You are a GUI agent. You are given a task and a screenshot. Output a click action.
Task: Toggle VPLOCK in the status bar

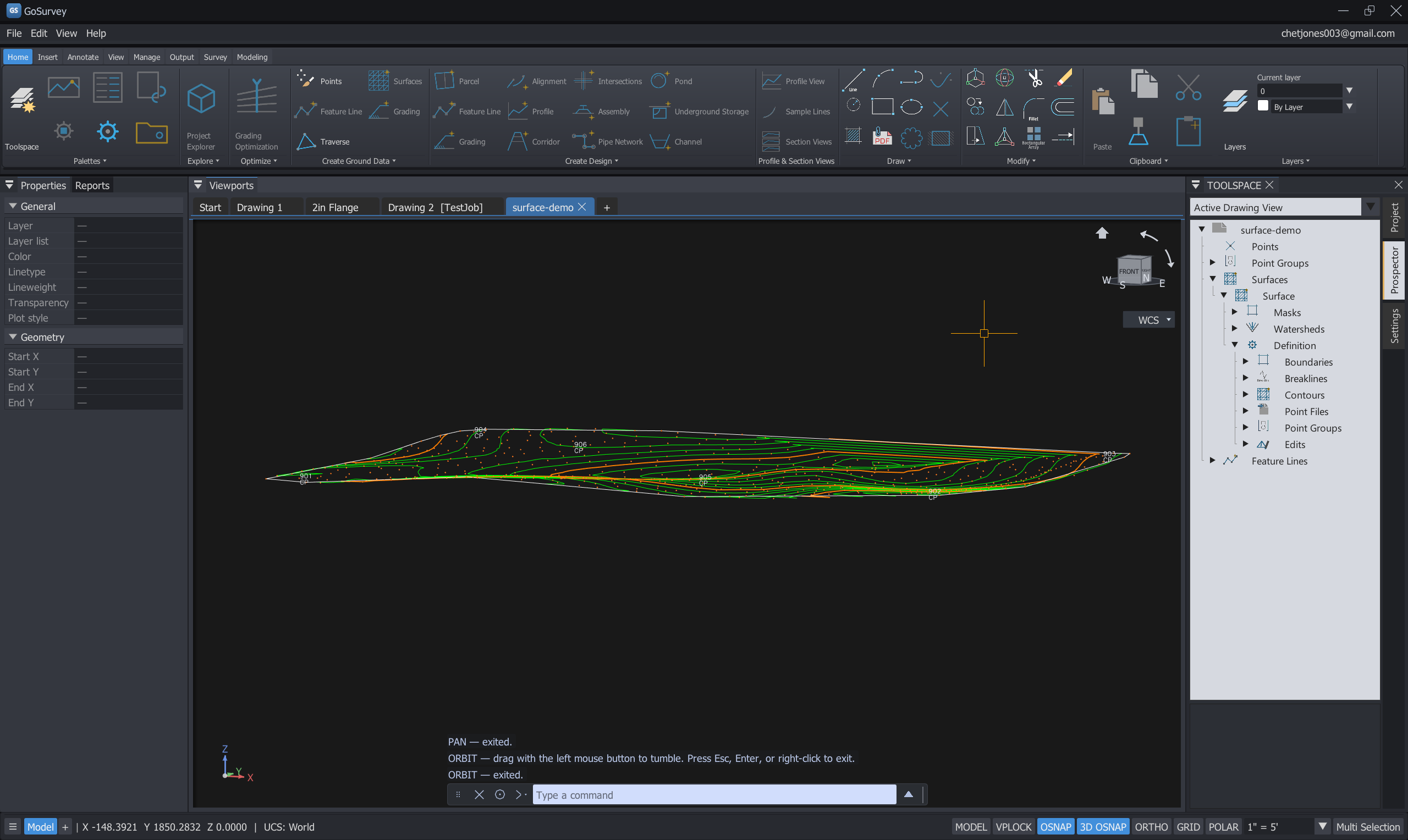pos(1013,826)
